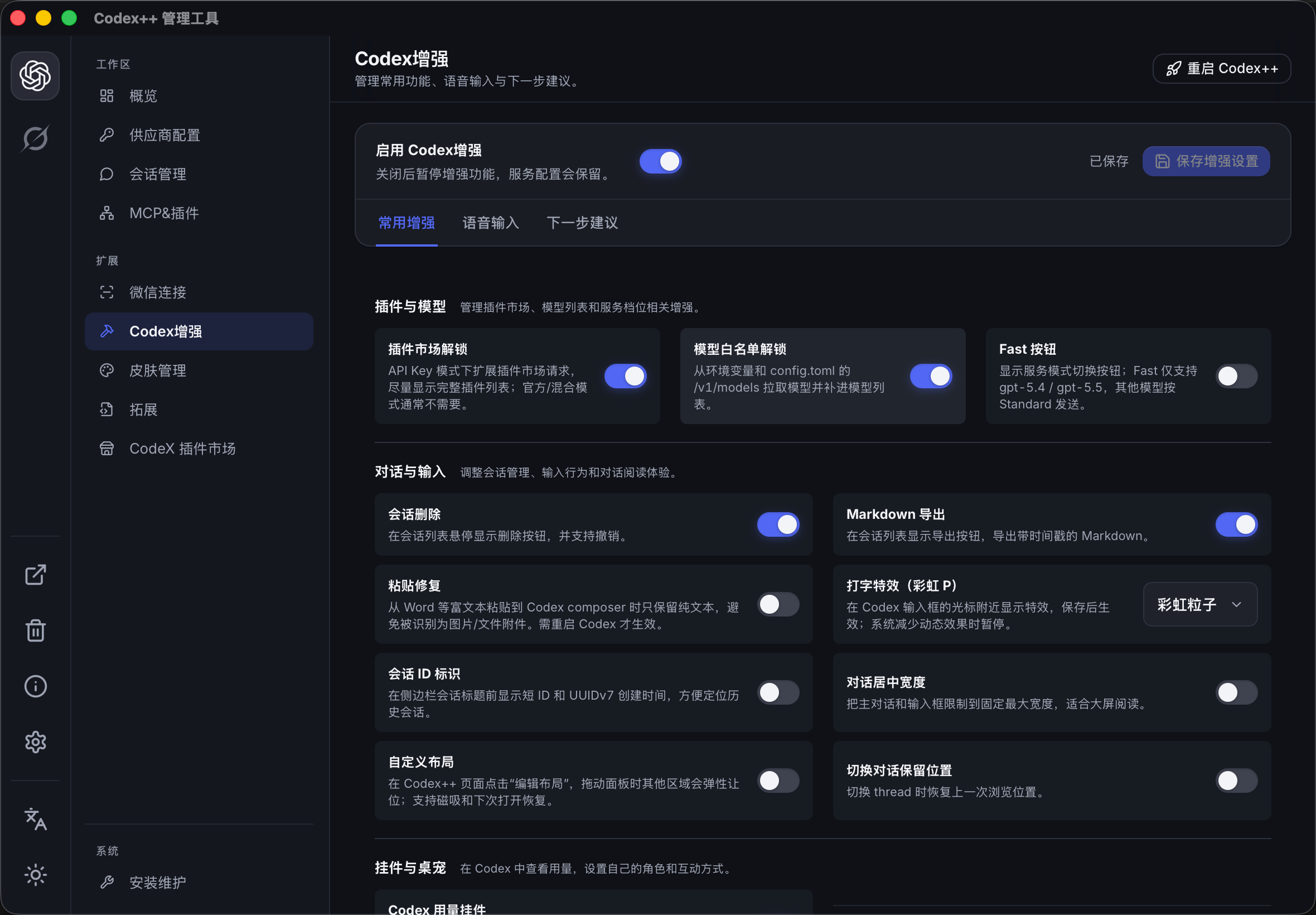Enable the 会话 ID 标识 switch
Image resolution: width=1316 pixels, height=915 pixels.
coord(777,692)
